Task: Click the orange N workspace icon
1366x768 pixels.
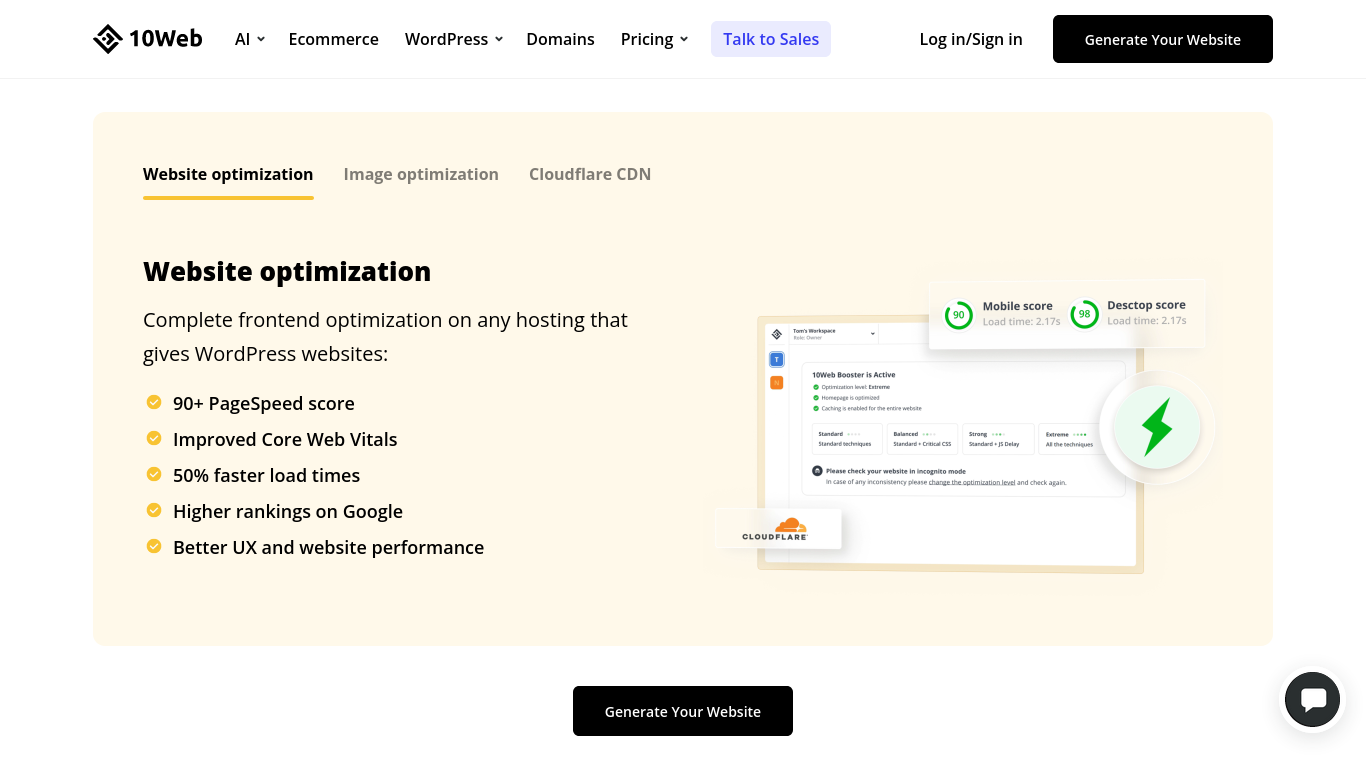Action: click(x=777, y=383)
